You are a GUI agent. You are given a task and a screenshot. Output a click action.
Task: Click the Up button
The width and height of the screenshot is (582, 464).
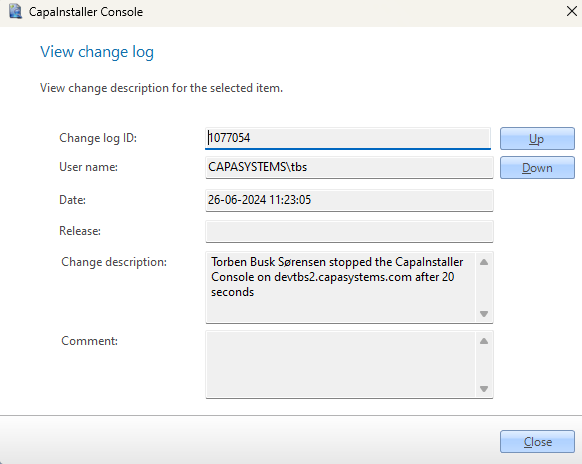click(x=537, y=138)
